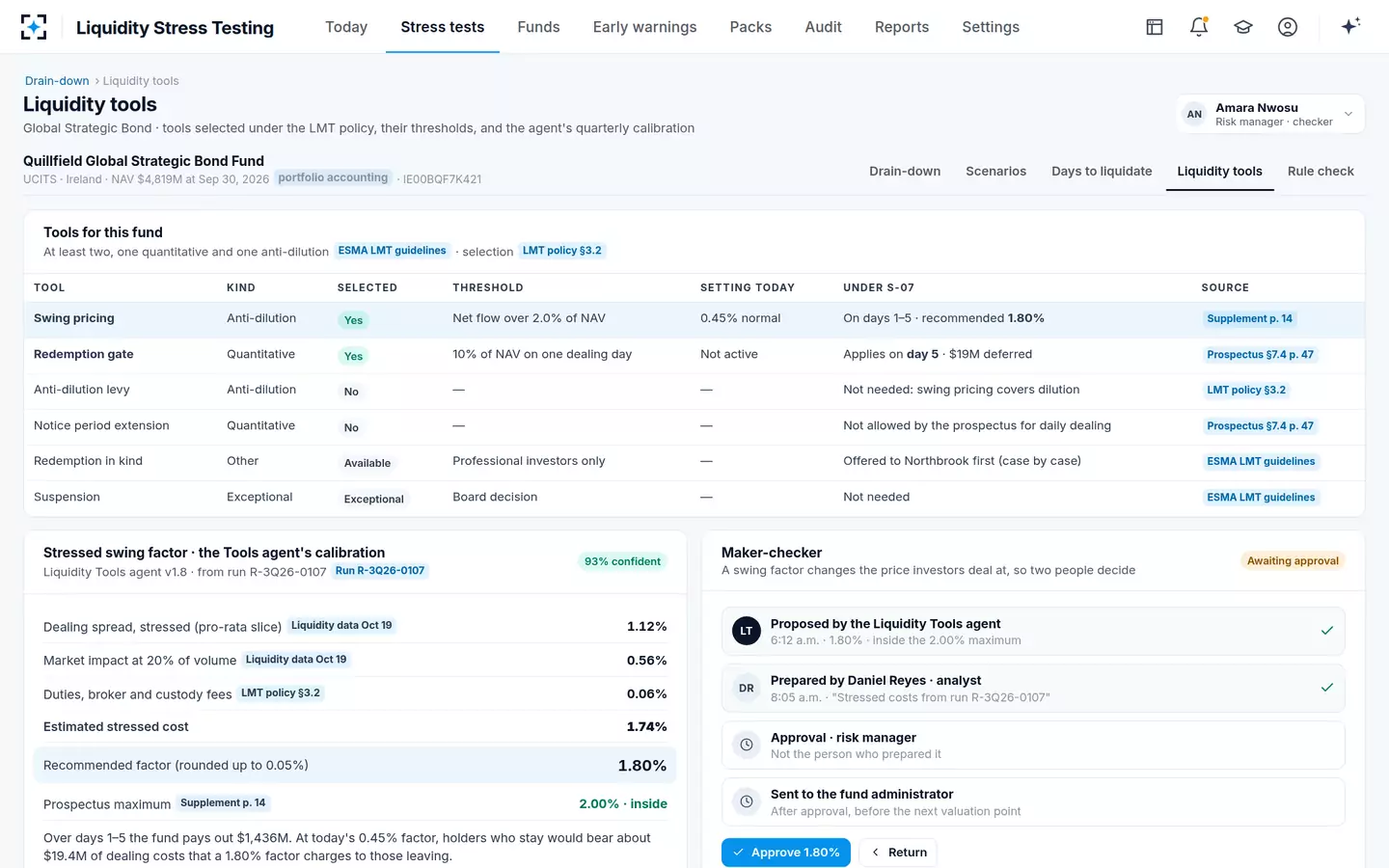Open the ESMA LMT guidelines tag in Tools header
1389x868 pixels.
point(392,251)
